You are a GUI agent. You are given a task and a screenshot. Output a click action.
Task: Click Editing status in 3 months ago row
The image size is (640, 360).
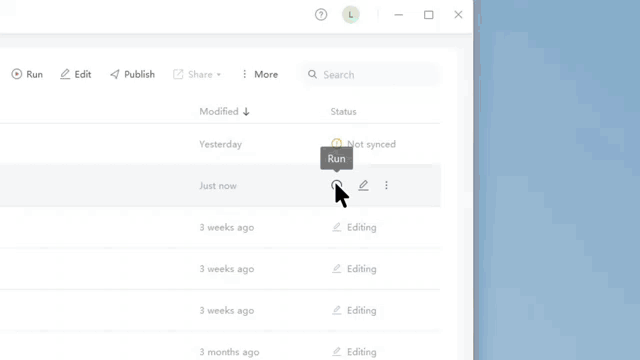(354, 352)
